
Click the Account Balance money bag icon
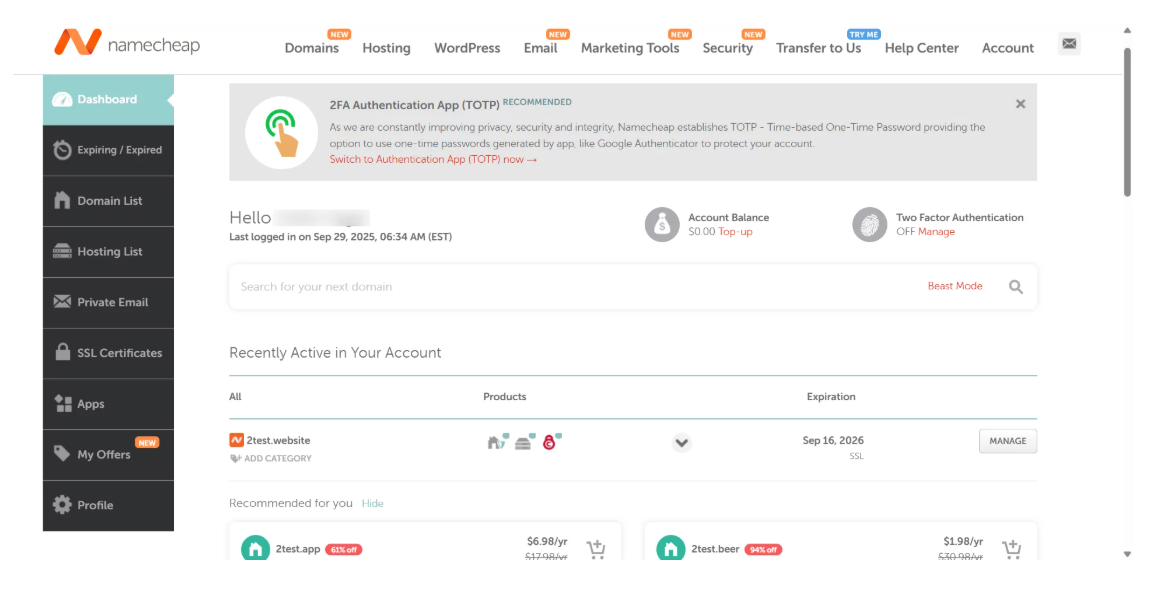(662, 225)
